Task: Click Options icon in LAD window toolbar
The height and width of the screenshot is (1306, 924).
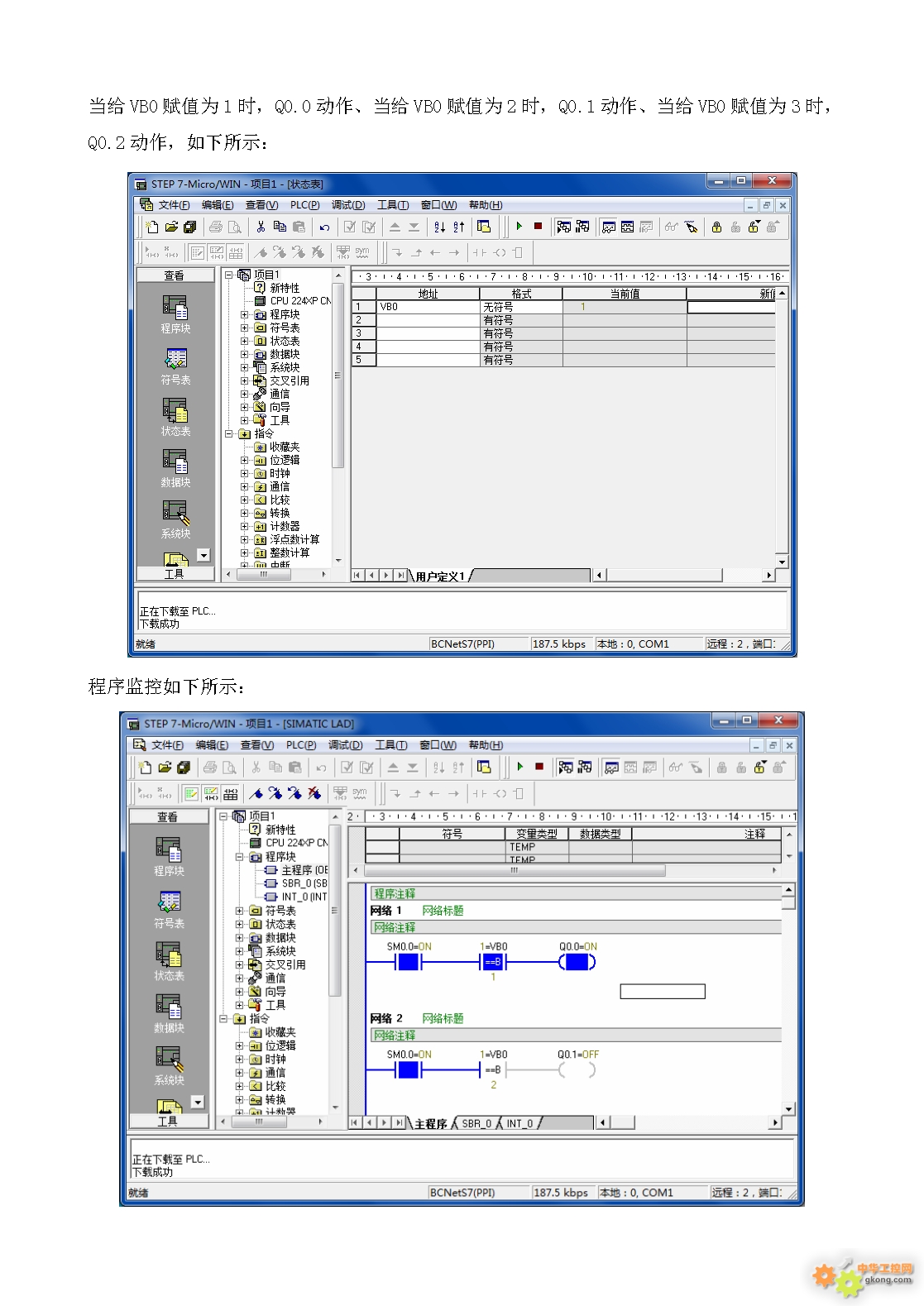Action: coord(484,767)
